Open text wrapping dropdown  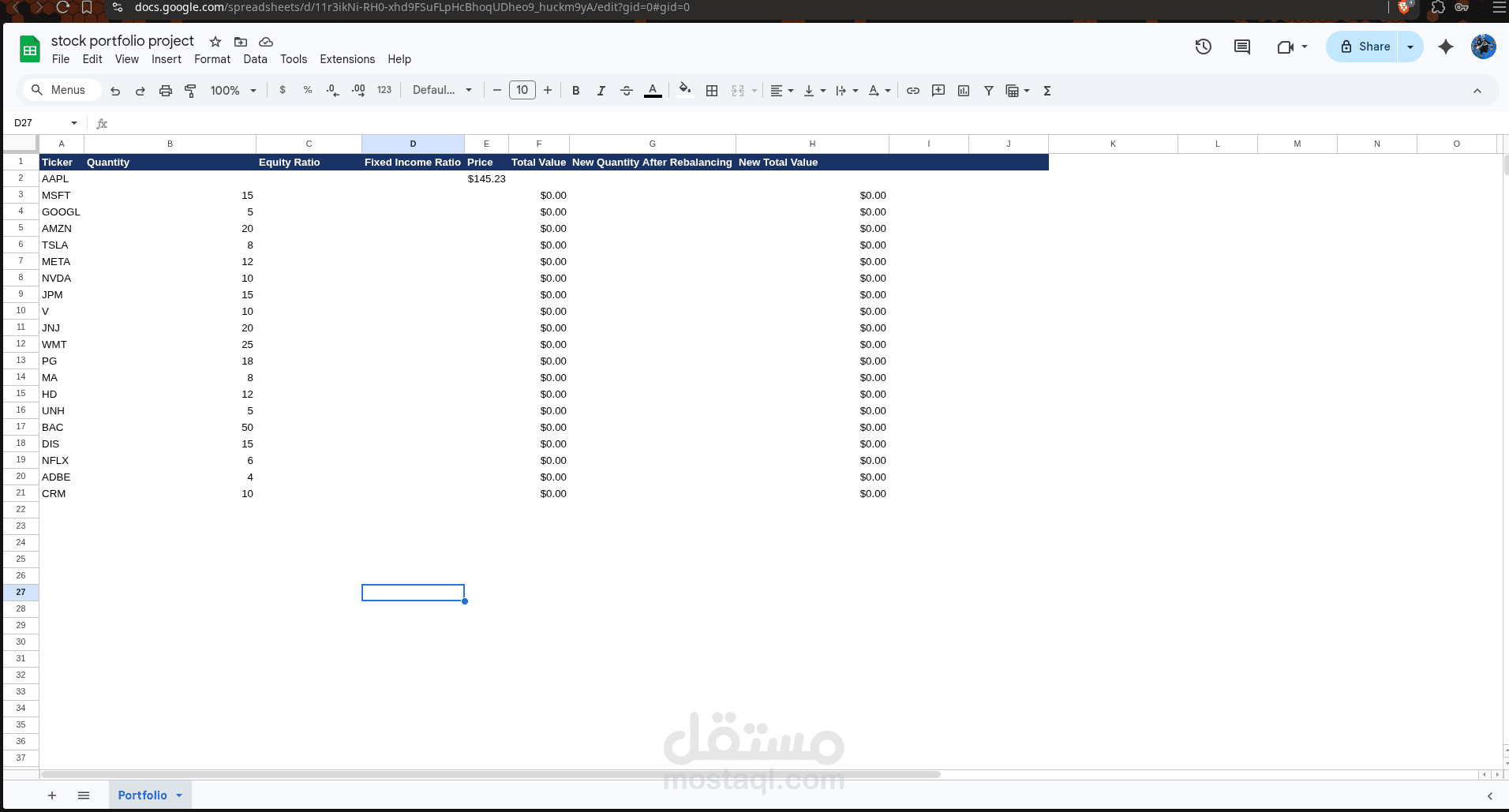[x=847, y=91]
